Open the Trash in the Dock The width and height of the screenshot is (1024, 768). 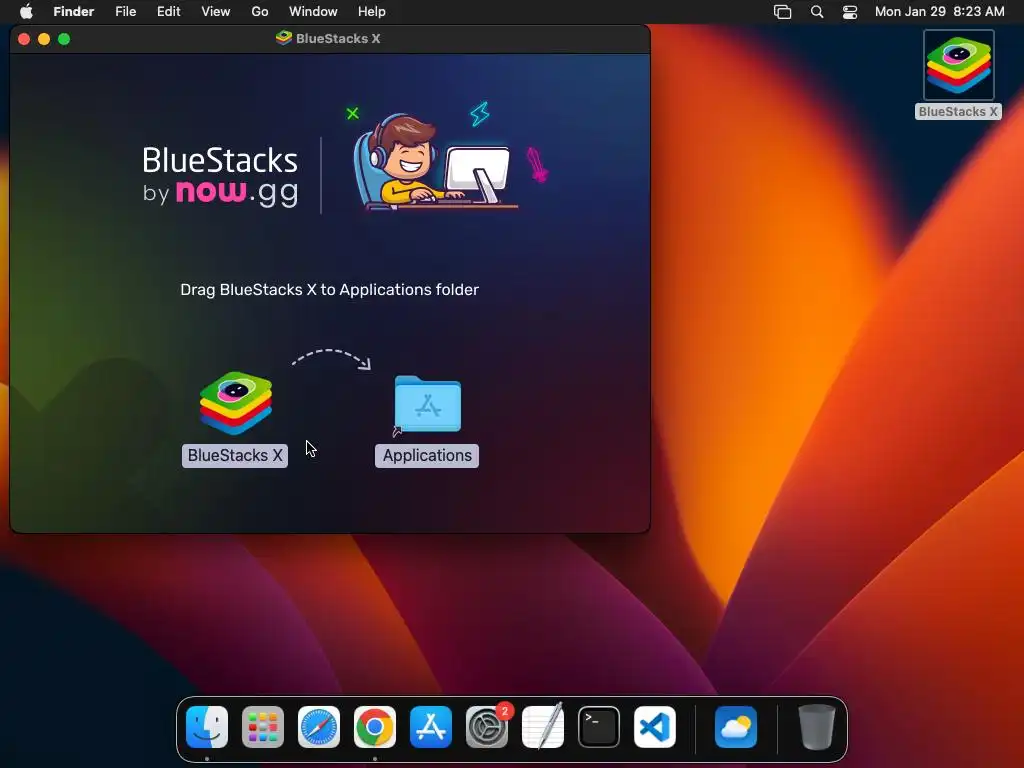click(x=816, y=727)
